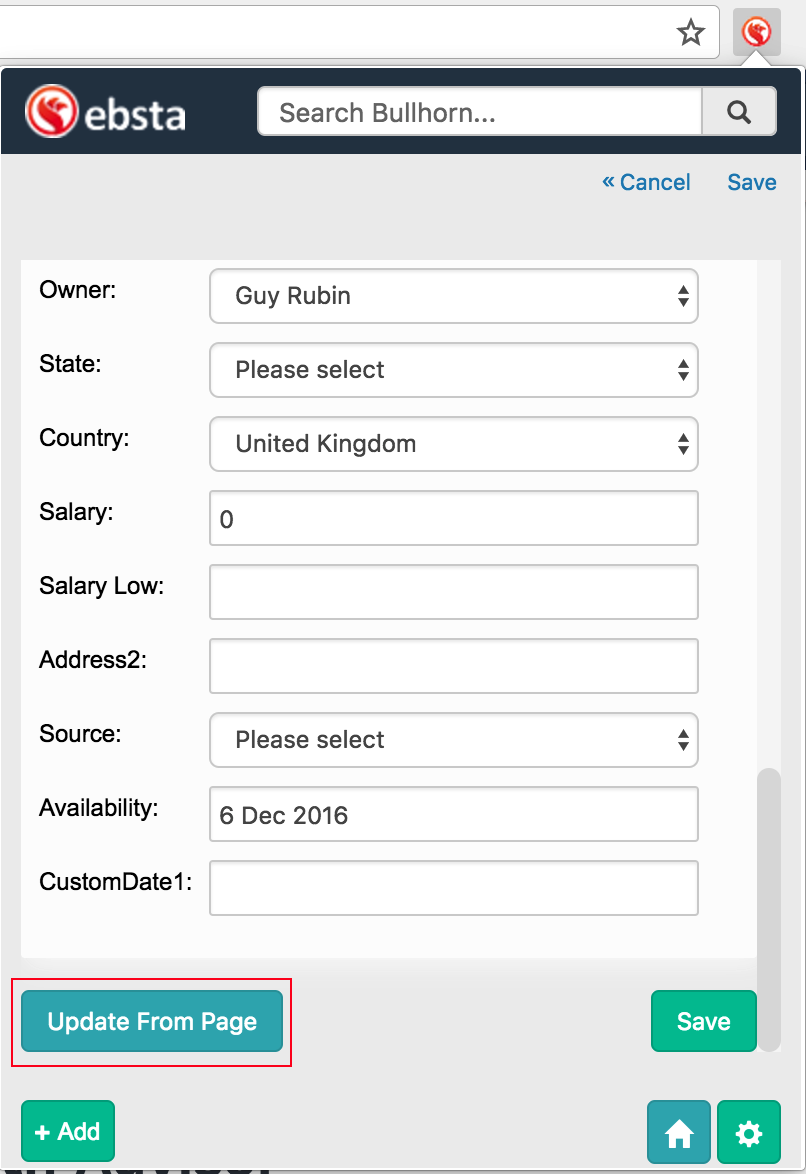Expand the Source dropdown
The image size is (806, 1174).
pos(453,740)
